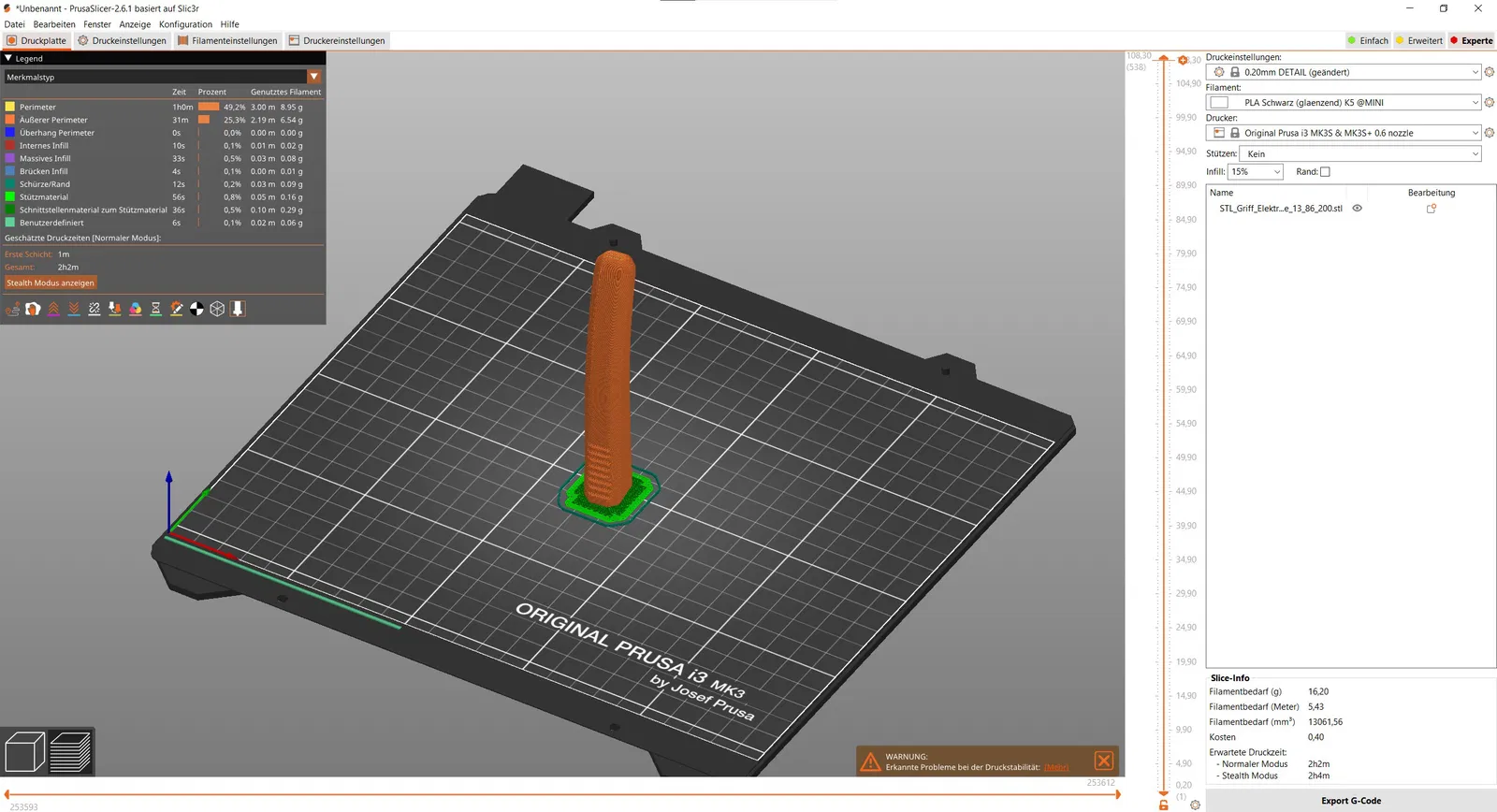Toggle center of gravity icon
This screenshot has width=1497, height=812.
tap(196, 309)
